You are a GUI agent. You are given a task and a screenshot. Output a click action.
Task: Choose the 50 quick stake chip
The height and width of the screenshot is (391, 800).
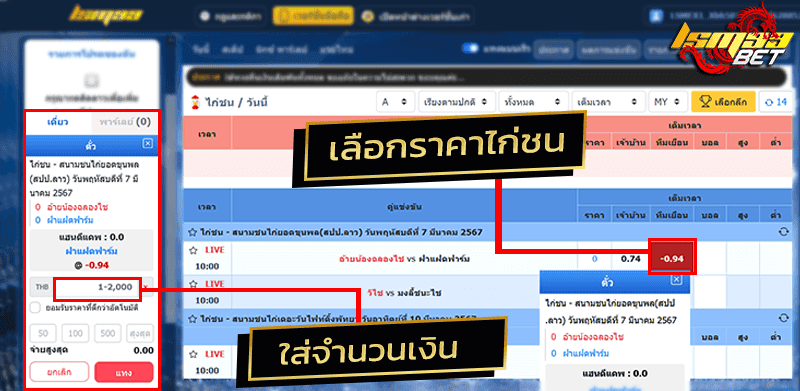point(43,333)
